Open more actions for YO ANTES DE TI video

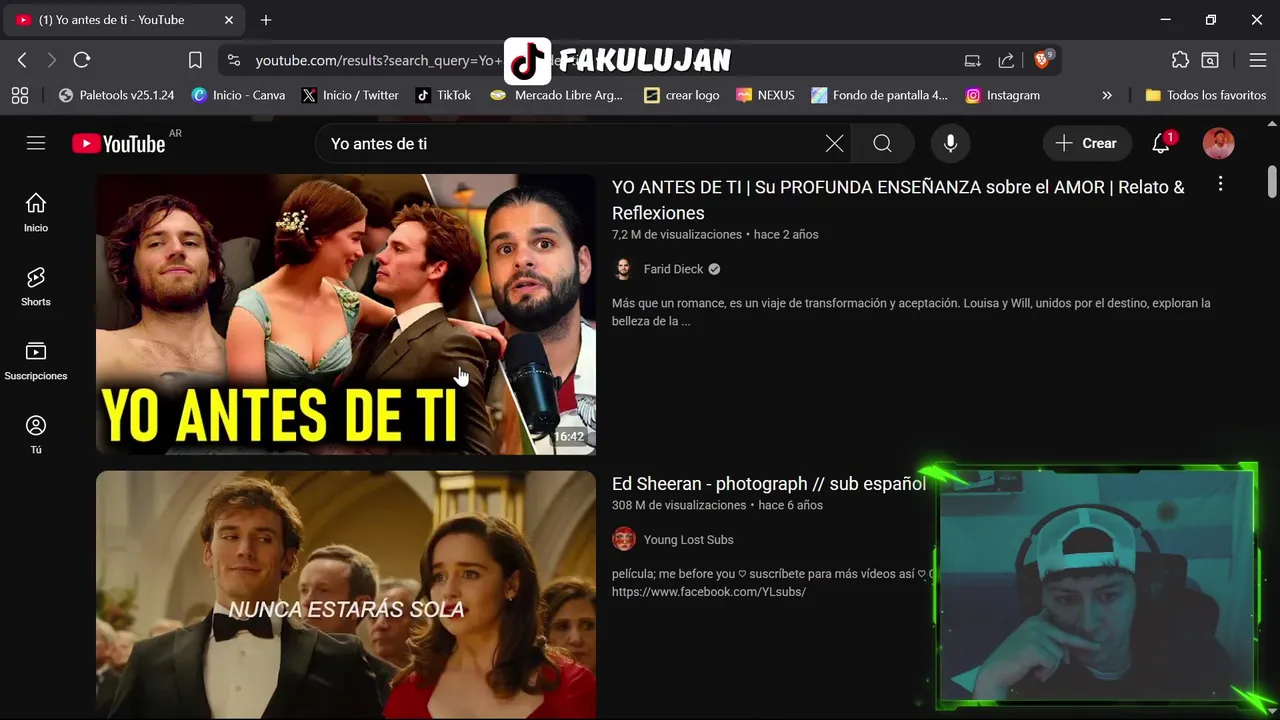click(x=1220, y=184)
